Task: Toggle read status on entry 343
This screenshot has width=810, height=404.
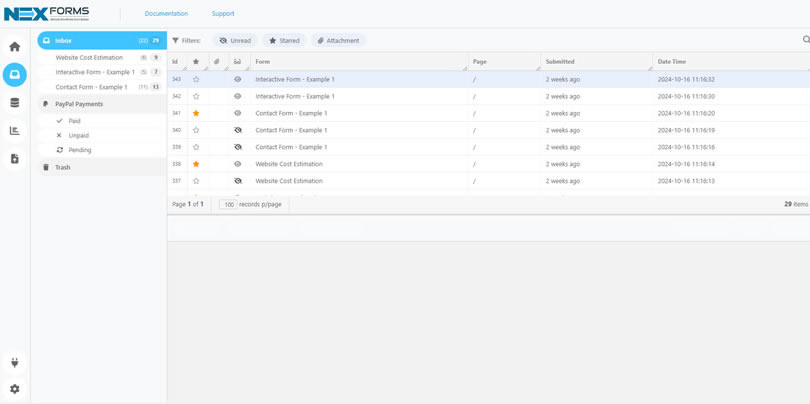Action: point(238,80)
